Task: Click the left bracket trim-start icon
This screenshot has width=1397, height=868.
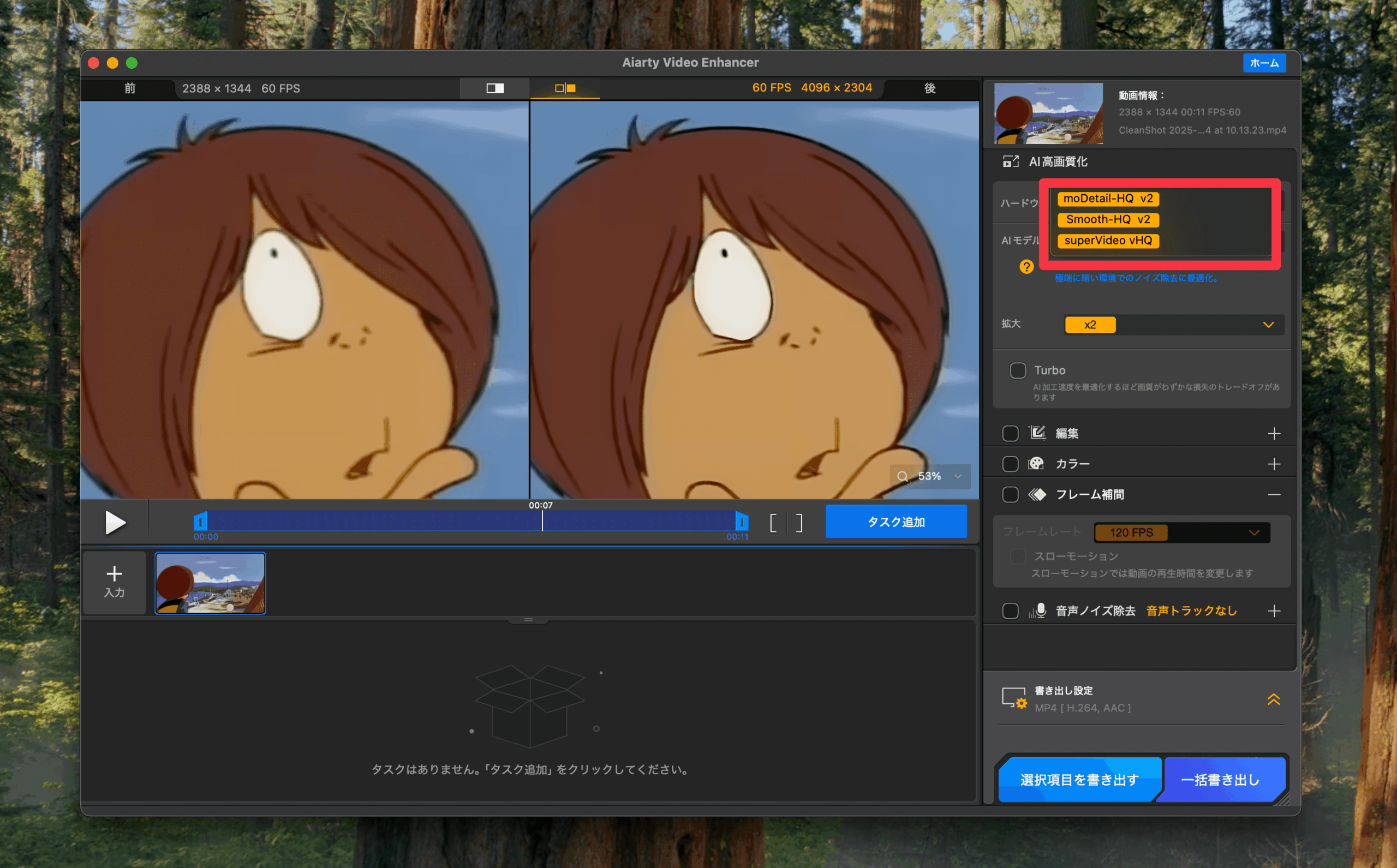Action: click(x=773, y=523)
